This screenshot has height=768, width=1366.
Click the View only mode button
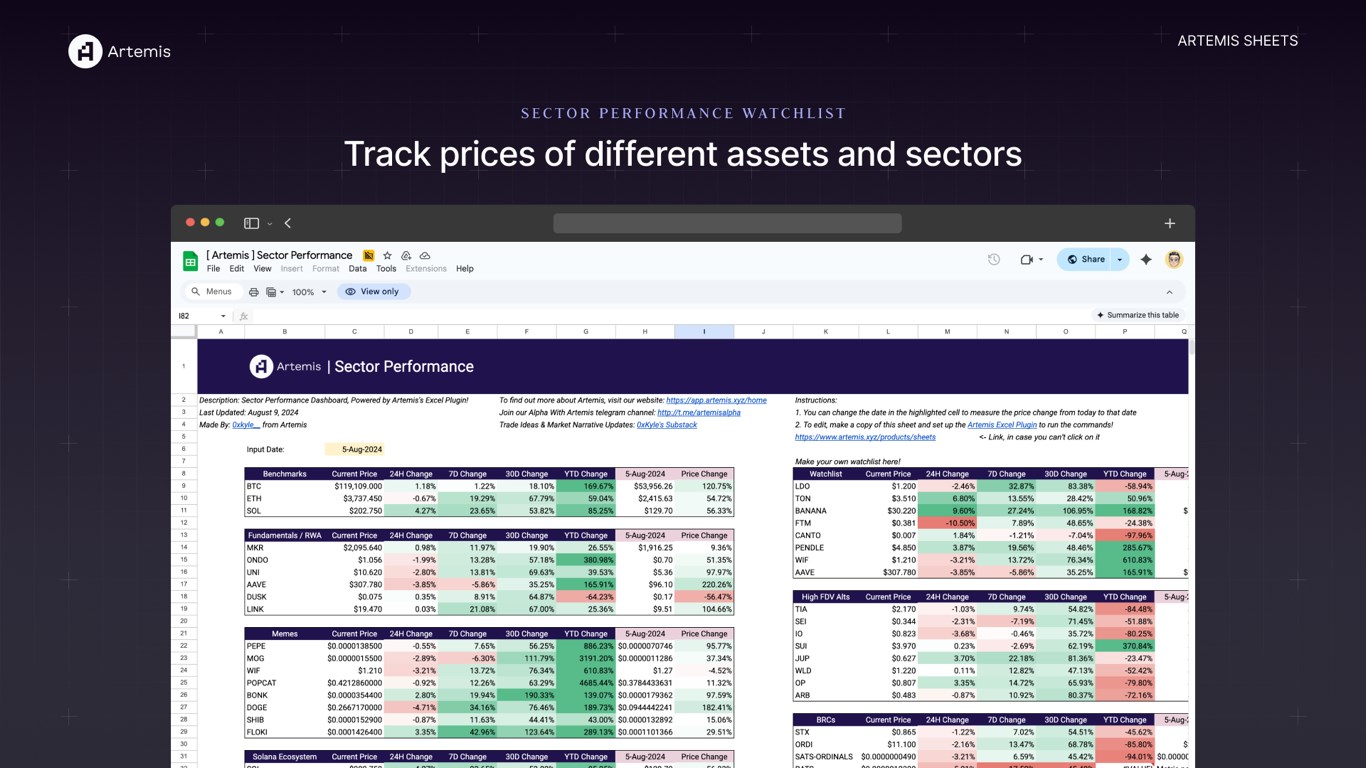[x=373, y=292]
